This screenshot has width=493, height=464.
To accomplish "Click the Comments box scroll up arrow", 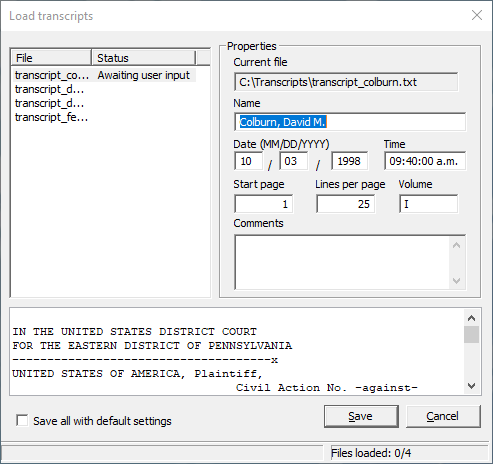I will point(456,246).
